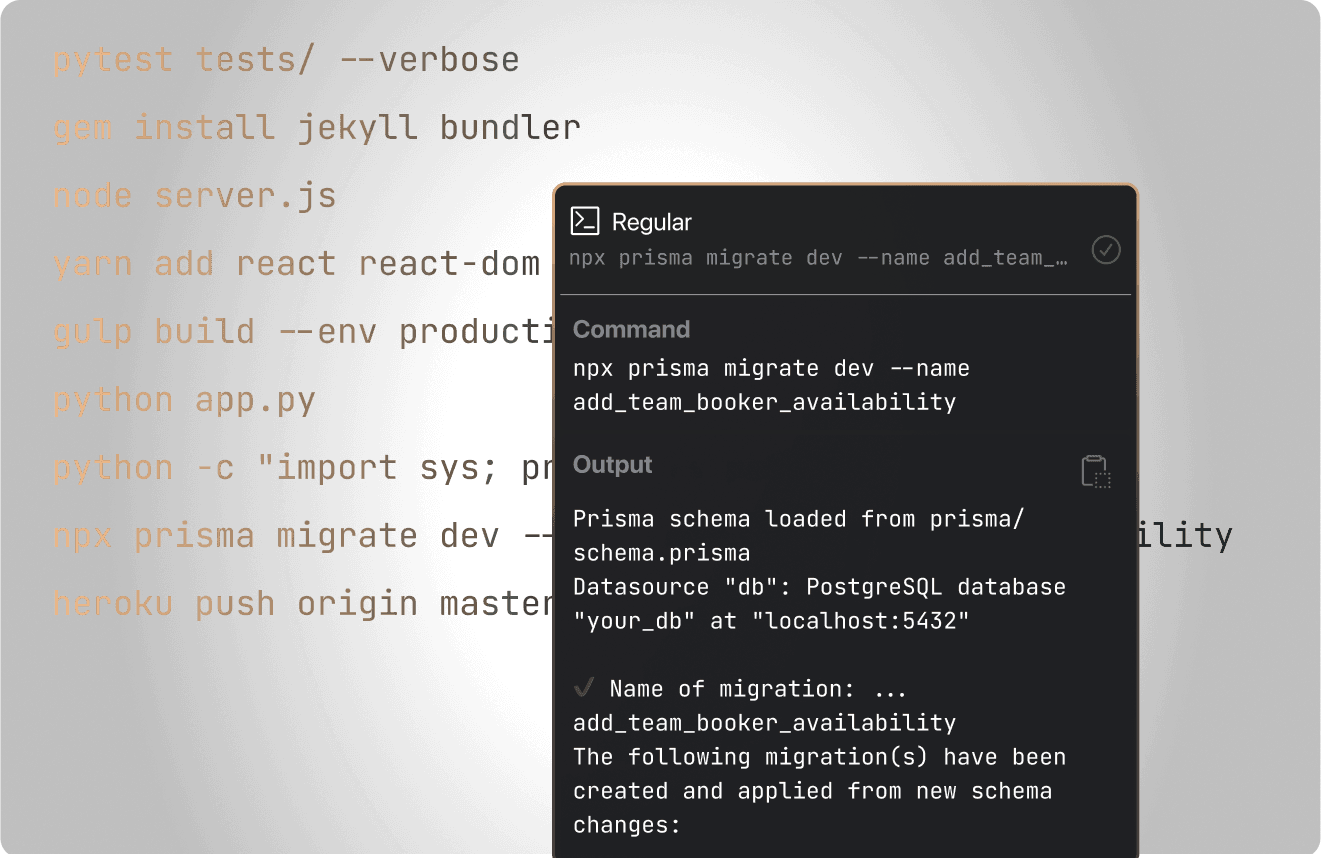
Task: Select 'gem install jekyll bundler' background command
Action: (316, 128)
